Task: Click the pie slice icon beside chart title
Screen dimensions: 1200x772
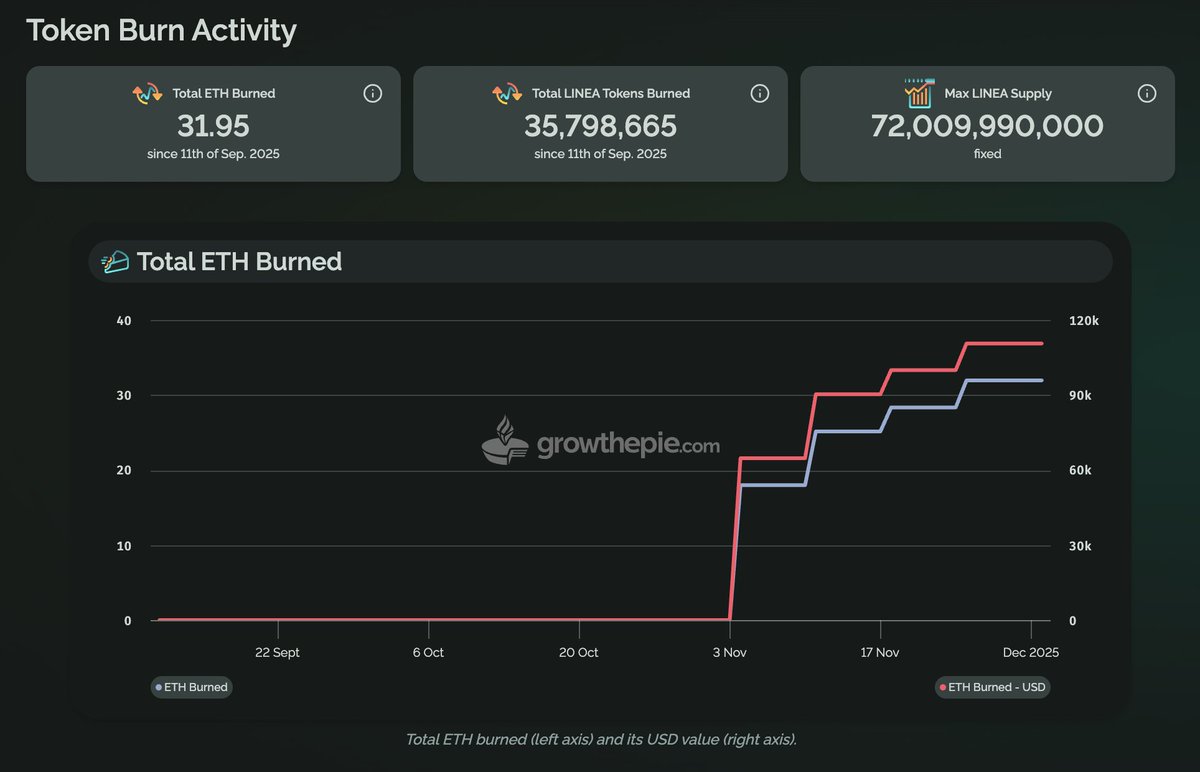Action: 115,262
